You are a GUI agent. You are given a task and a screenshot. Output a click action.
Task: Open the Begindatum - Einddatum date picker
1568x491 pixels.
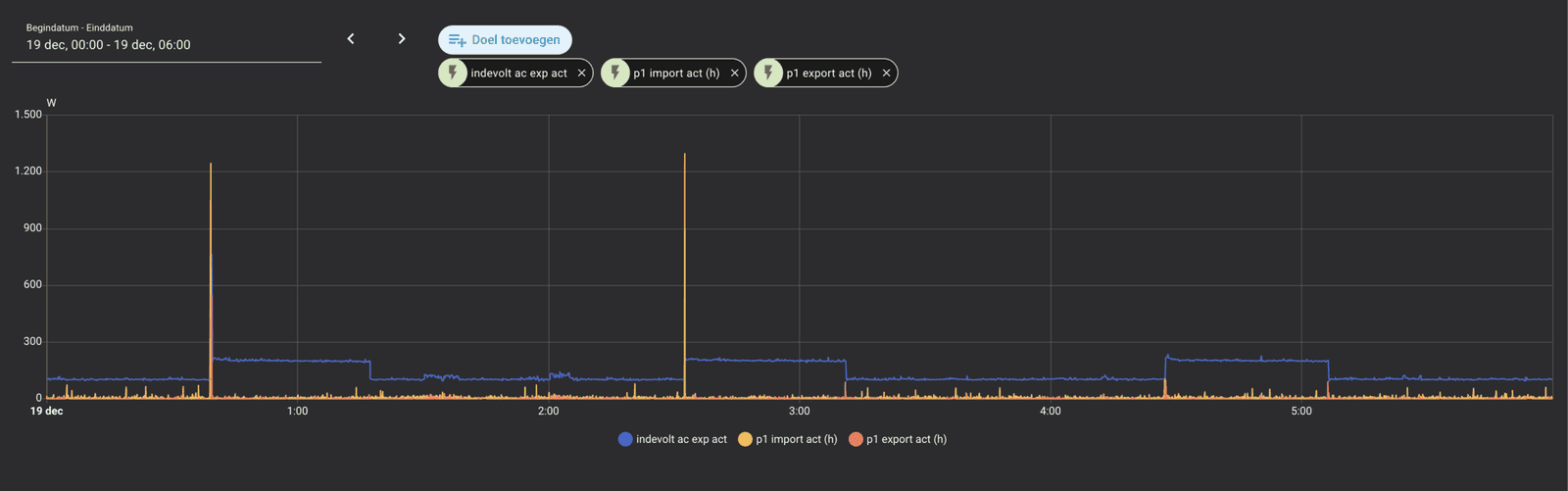[166, 44]
